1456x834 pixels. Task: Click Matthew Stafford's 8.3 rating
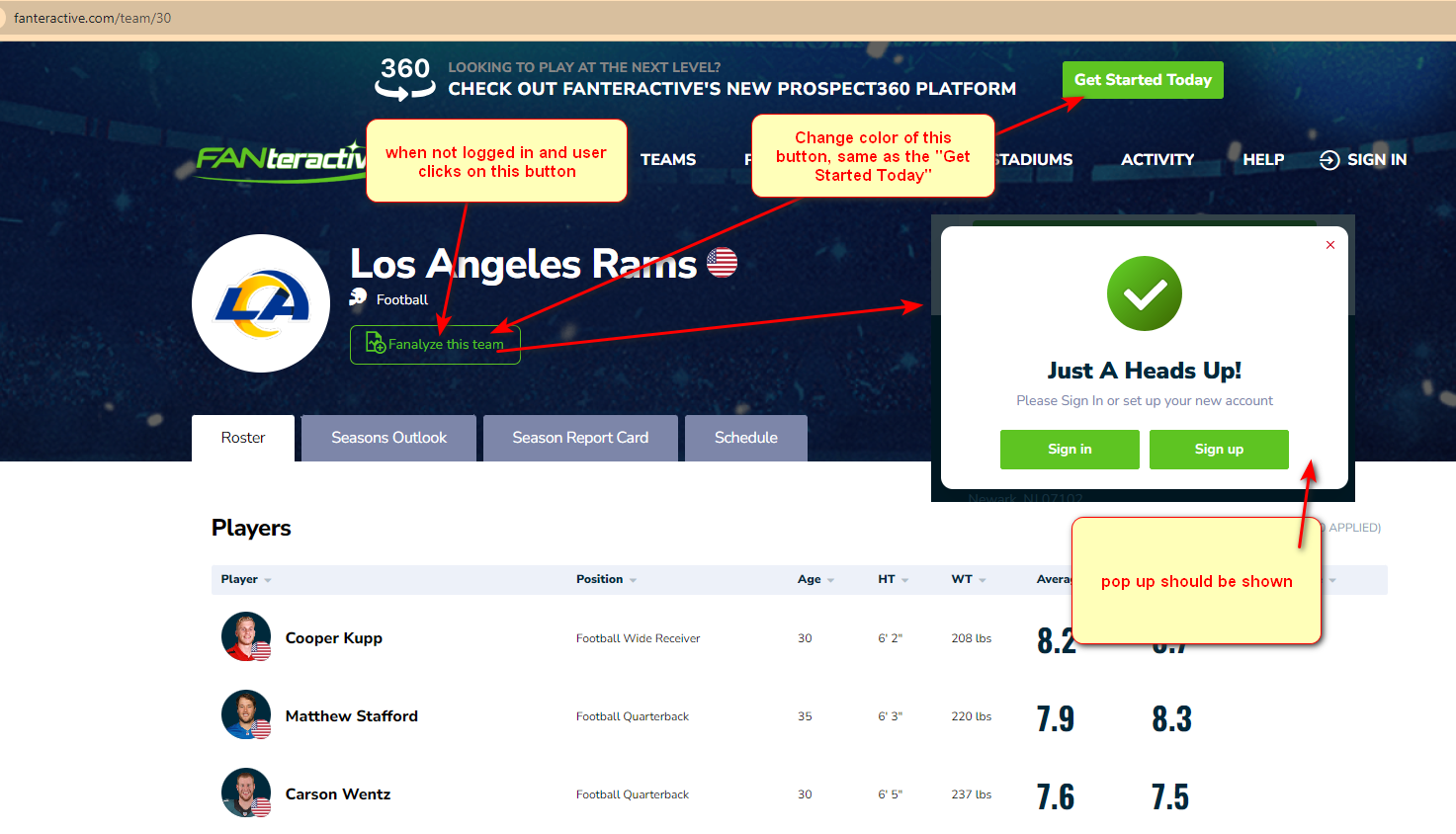[x=1171, y=718]
